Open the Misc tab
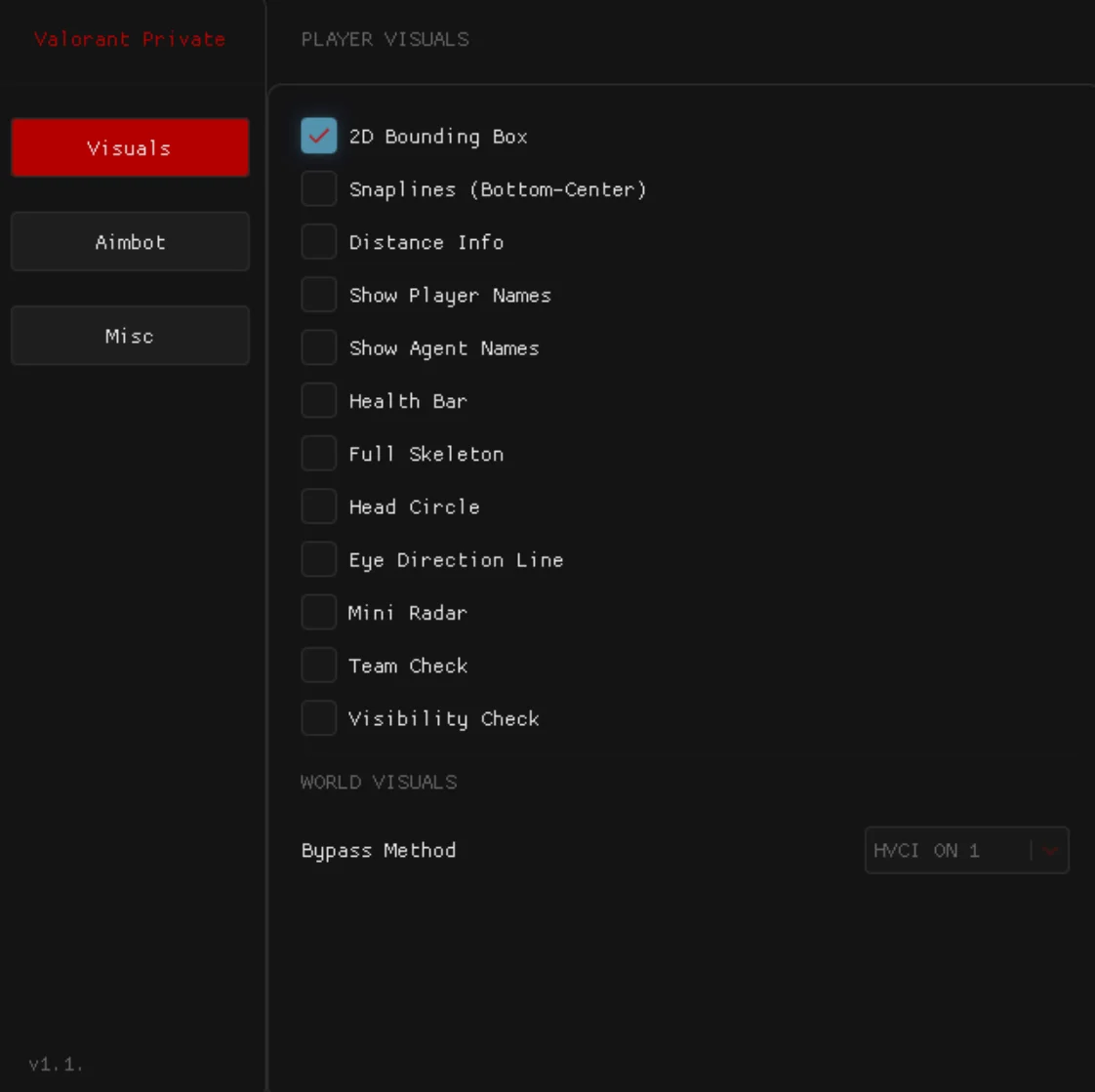This screenshot has height=1092, width=1095. tap(130, 336)
